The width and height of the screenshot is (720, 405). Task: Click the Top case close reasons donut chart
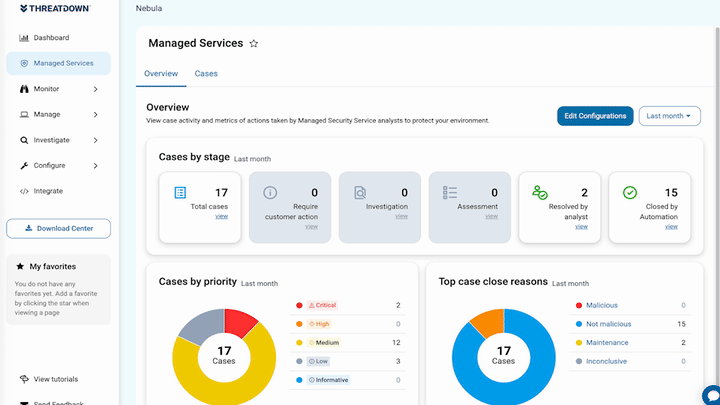pyautogui.click(x=504, y=357)
